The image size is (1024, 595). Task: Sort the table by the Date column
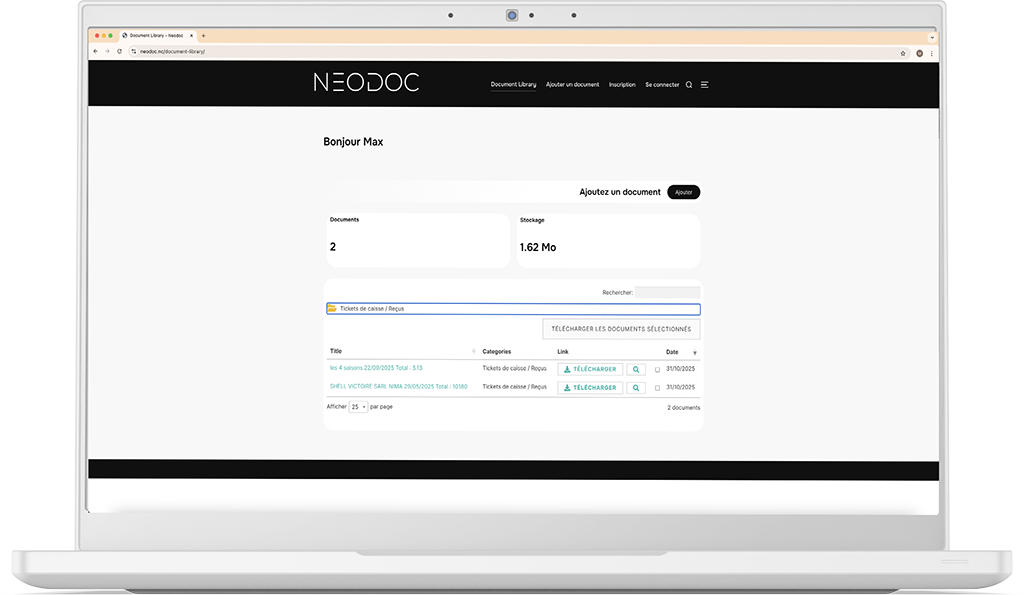tap(681, 352)
